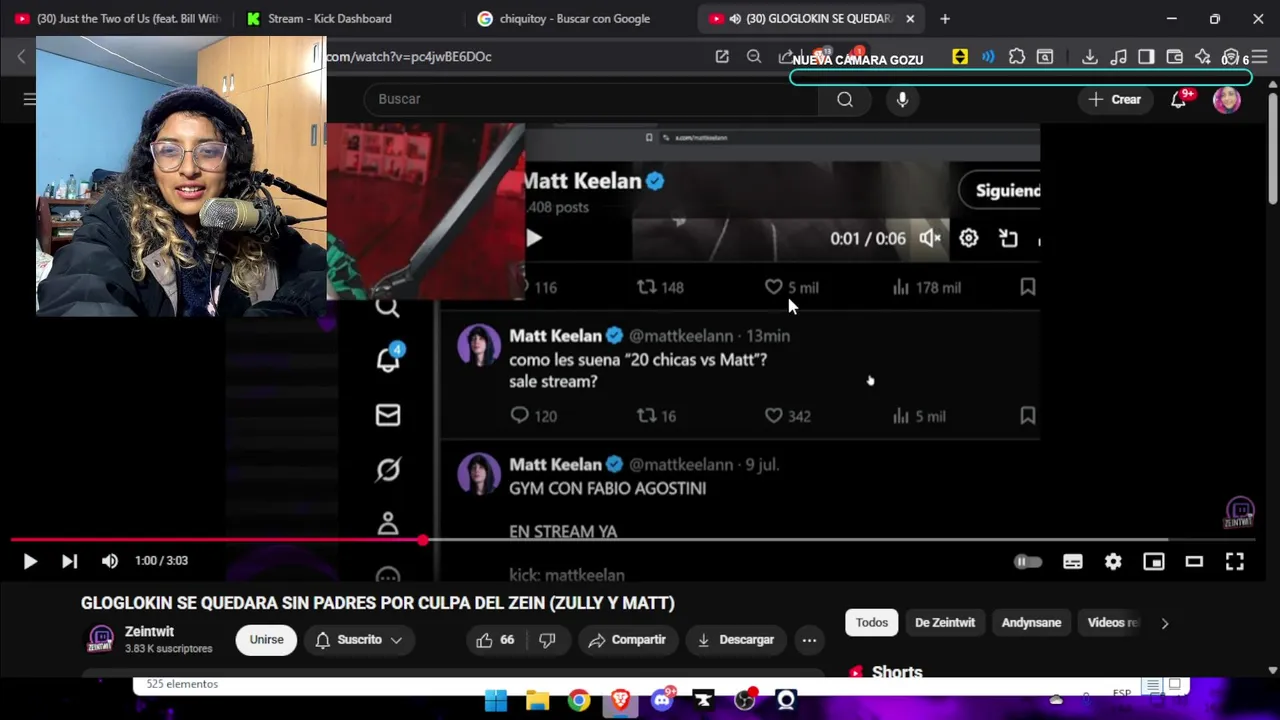The height and width of the screenshot is (720, 1280).
Task: Unmute the embedded clip volume
Action: coord(930,238)
